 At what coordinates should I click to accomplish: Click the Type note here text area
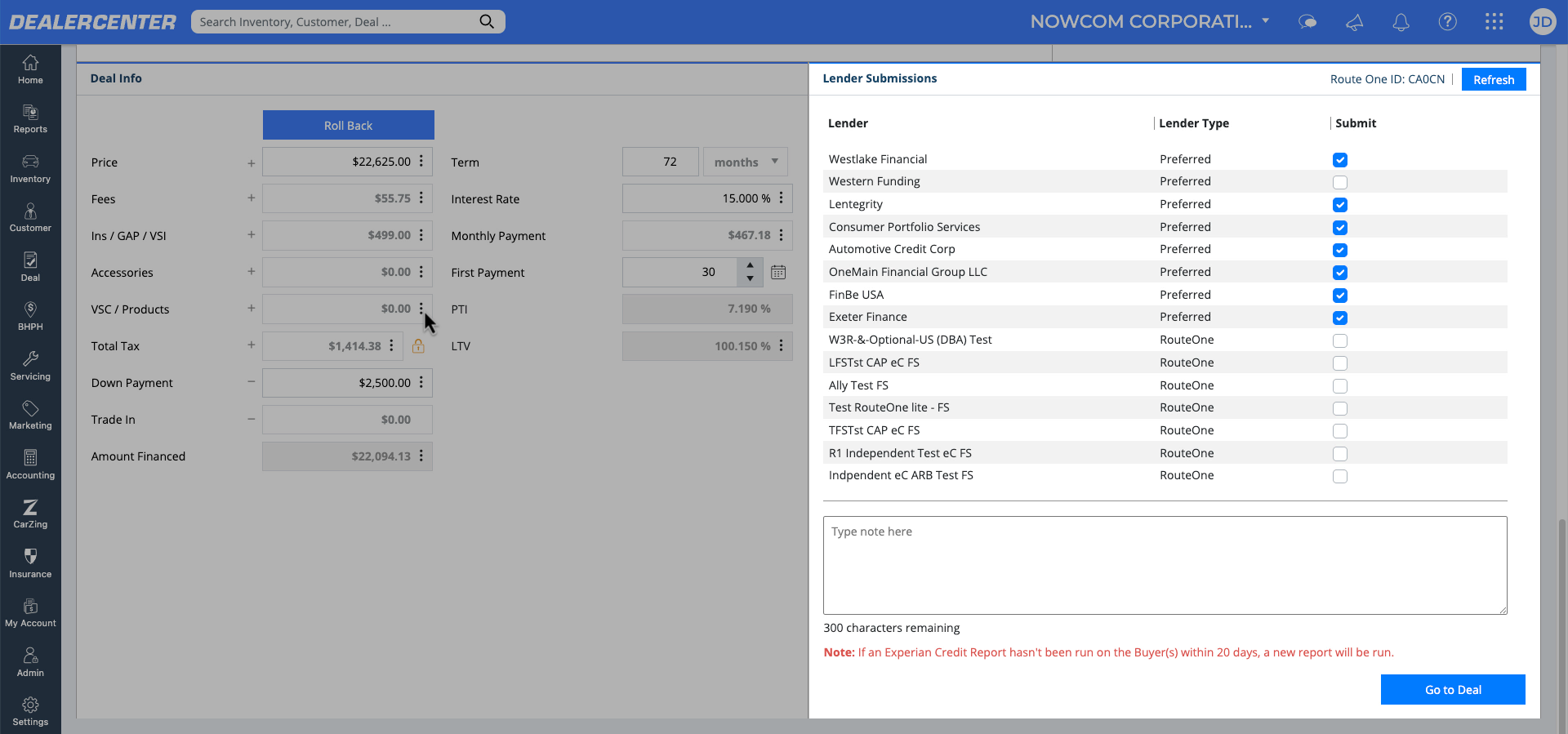(x=1165, y=565)
